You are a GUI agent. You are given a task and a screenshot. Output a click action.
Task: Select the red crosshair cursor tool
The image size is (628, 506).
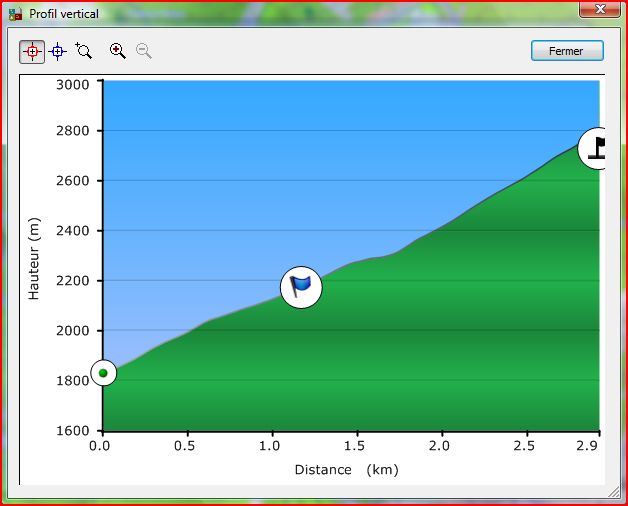pos(32,51)
